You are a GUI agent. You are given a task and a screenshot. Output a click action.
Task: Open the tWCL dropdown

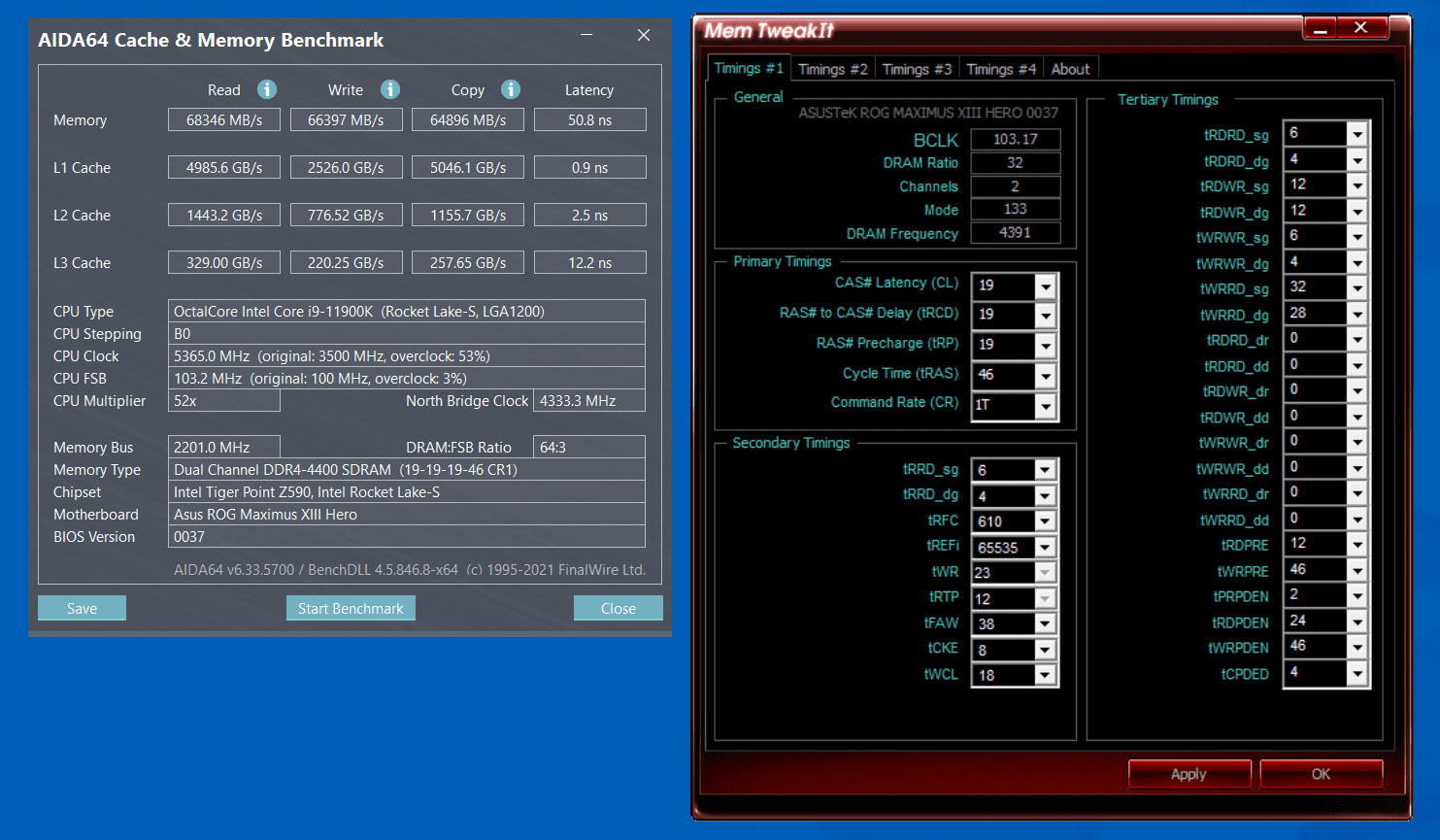point(1045,675)
